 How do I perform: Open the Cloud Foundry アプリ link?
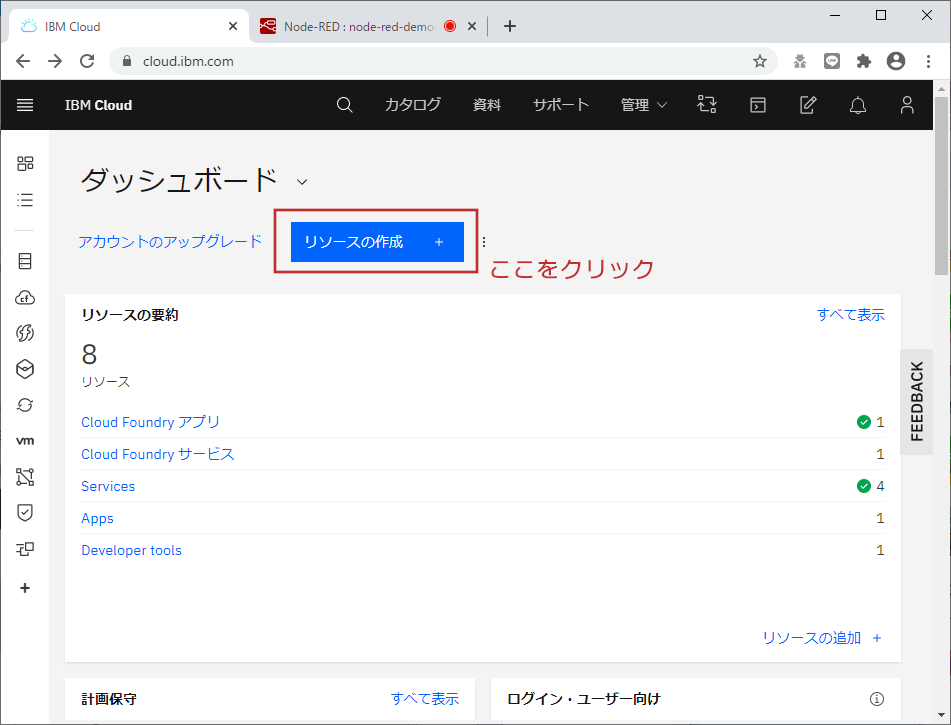(x=150, y=422)
